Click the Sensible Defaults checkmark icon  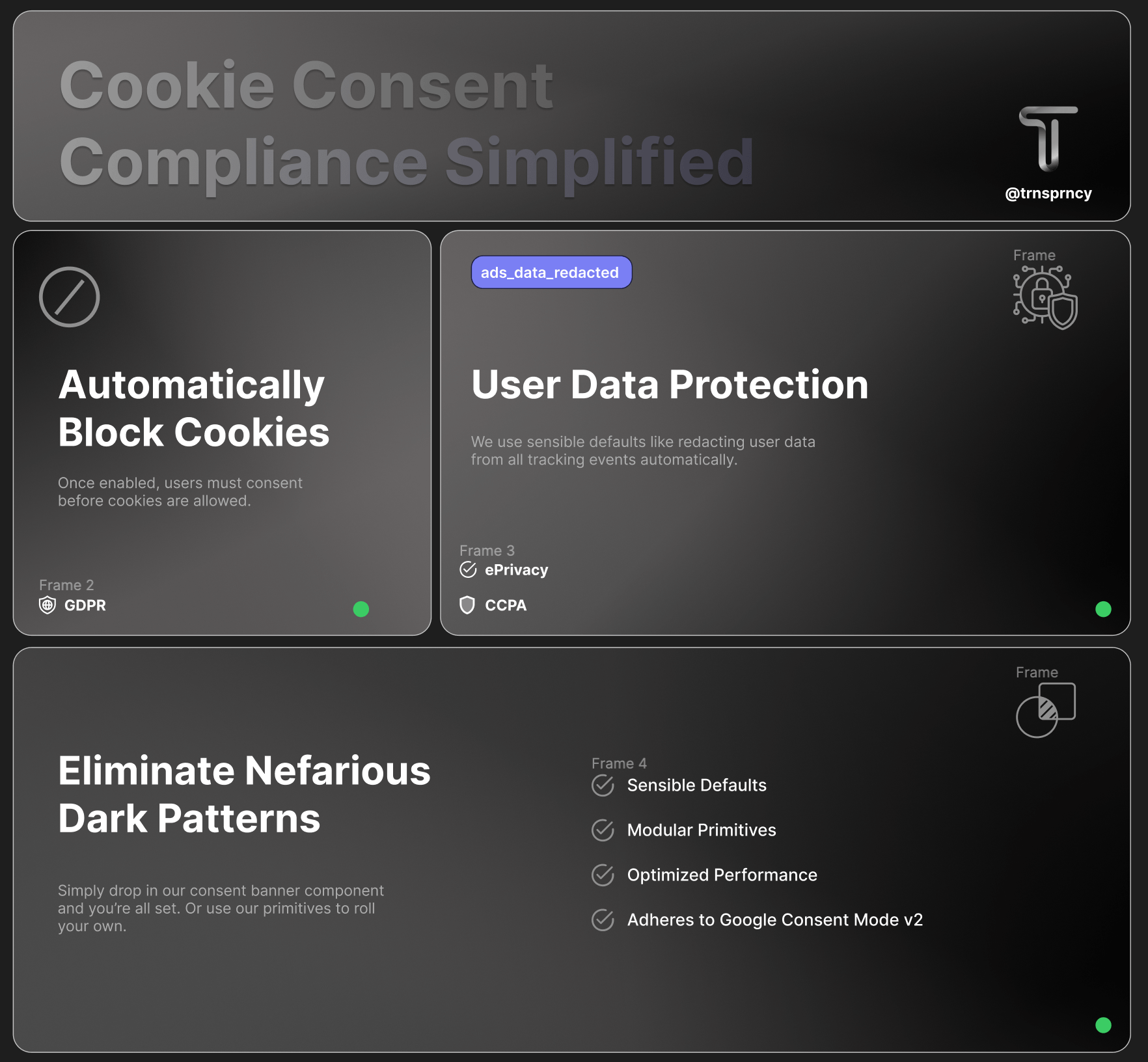603,785
